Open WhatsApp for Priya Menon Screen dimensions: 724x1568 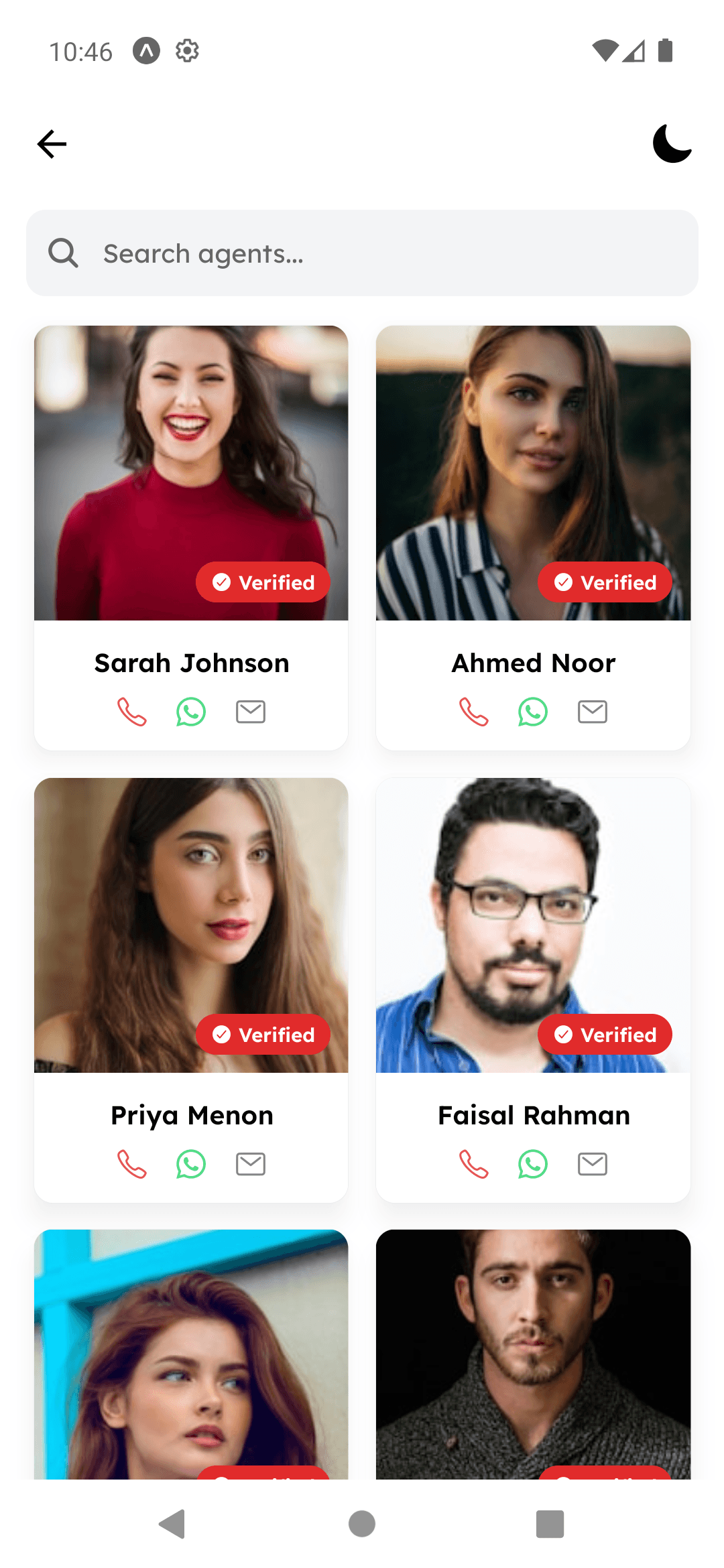coord(191,1164)
